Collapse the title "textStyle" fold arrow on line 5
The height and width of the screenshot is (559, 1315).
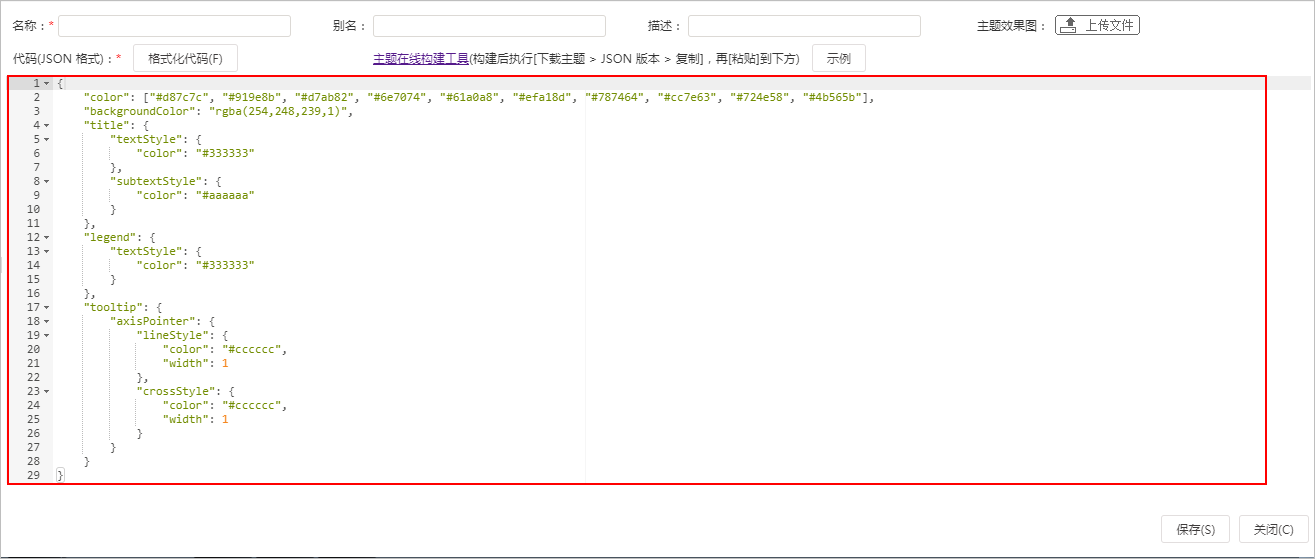(47, 139)
